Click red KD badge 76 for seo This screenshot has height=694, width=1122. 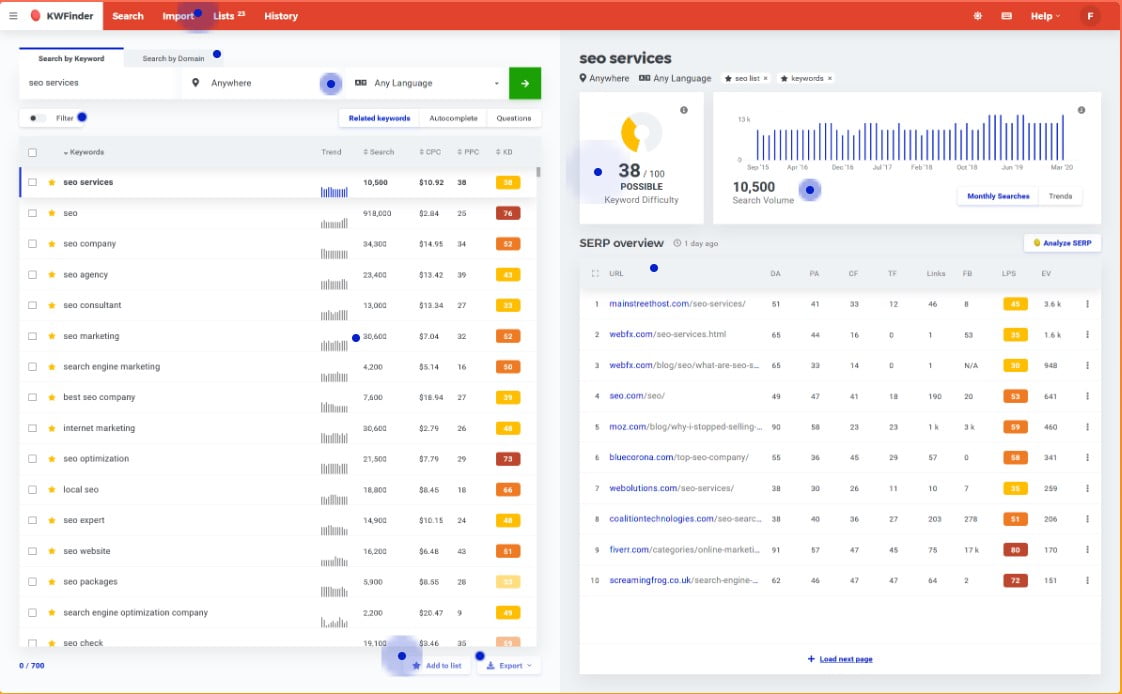(508, 213)
